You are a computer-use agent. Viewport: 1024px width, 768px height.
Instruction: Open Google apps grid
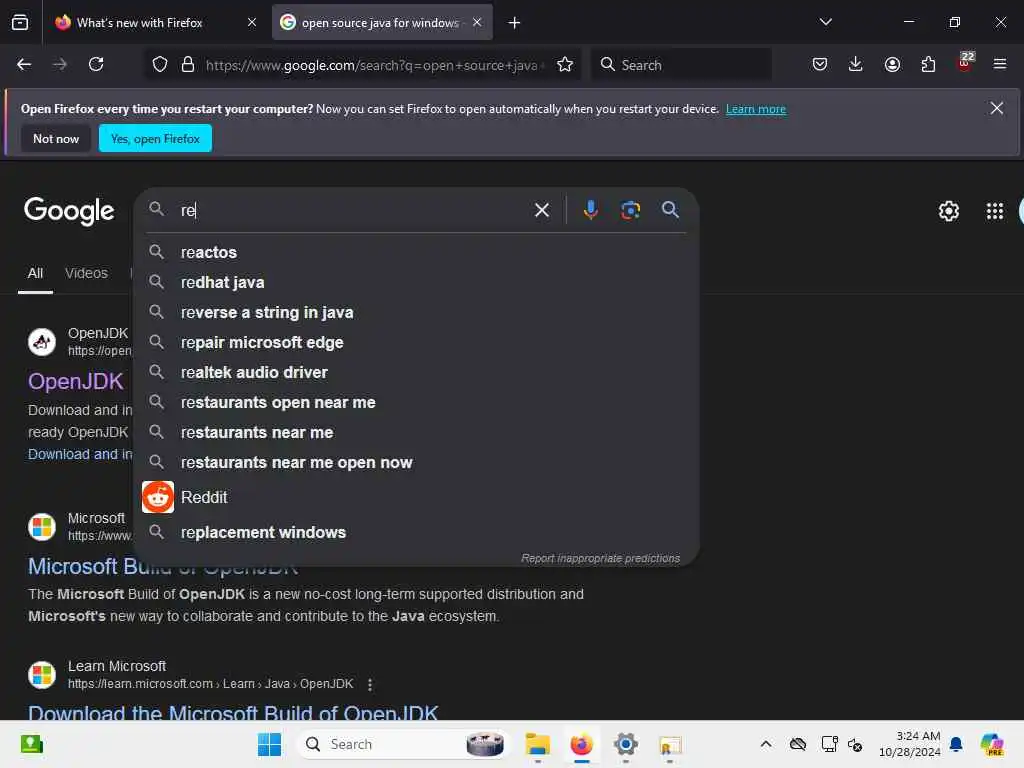click(994, 211)
